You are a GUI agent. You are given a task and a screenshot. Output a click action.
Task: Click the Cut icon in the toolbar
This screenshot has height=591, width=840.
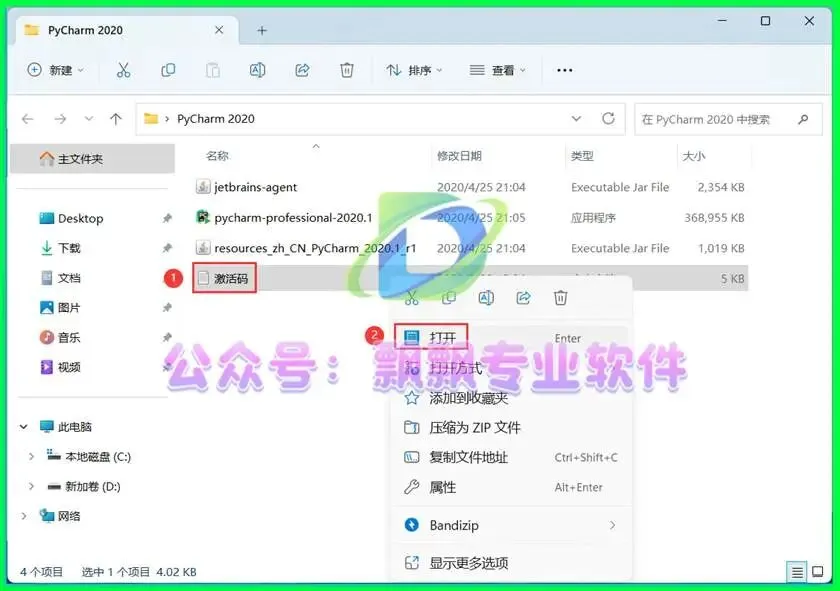(x=123, y=70)
